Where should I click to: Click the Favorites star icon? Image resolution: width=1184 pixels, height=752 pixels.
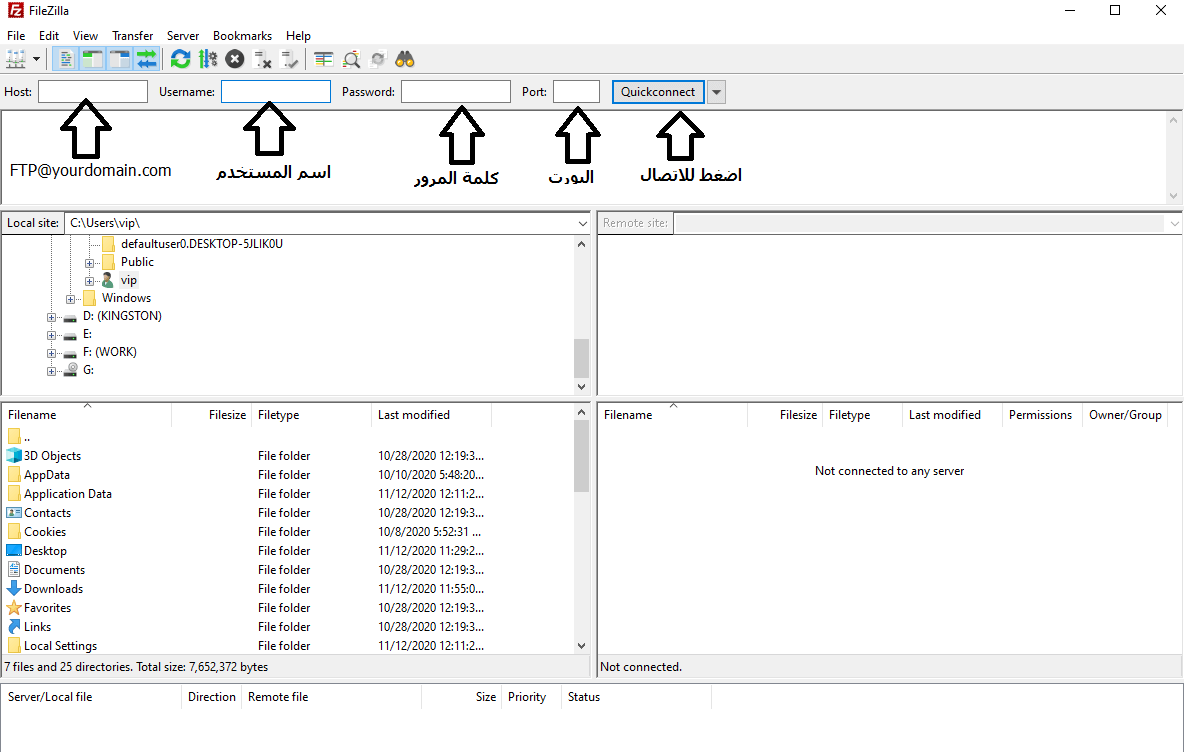14,607
